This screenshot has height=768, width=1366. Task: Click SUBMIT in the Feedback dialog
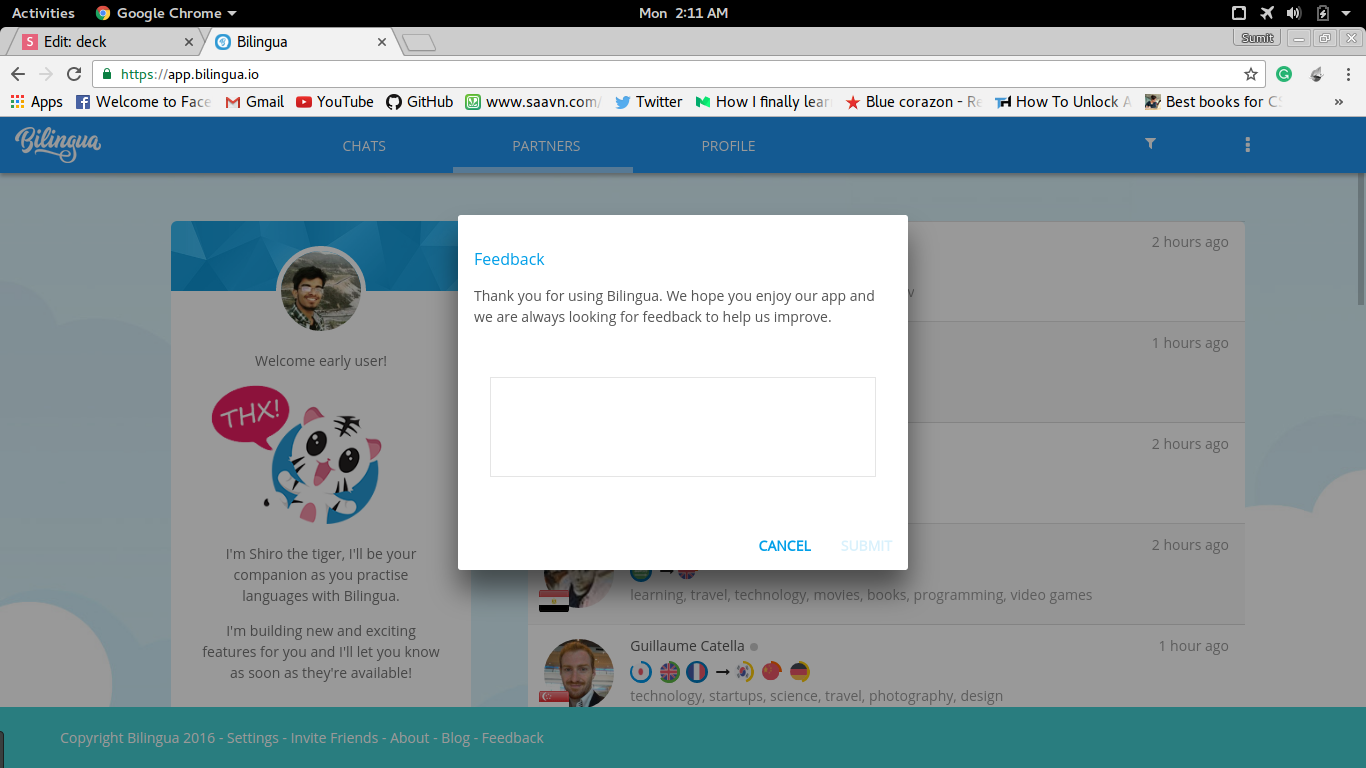866,546
